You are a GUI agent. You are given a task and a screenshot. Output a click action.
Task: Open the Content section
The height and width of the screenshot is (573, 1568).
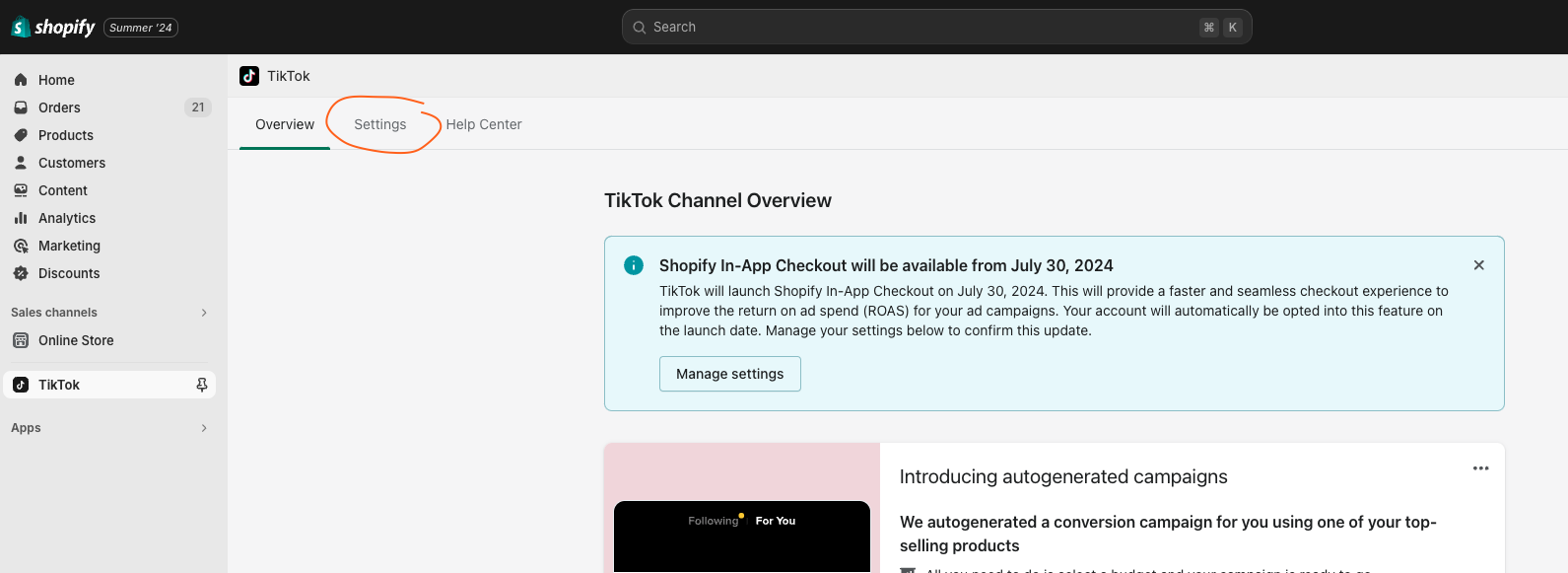tap(62, 190)
